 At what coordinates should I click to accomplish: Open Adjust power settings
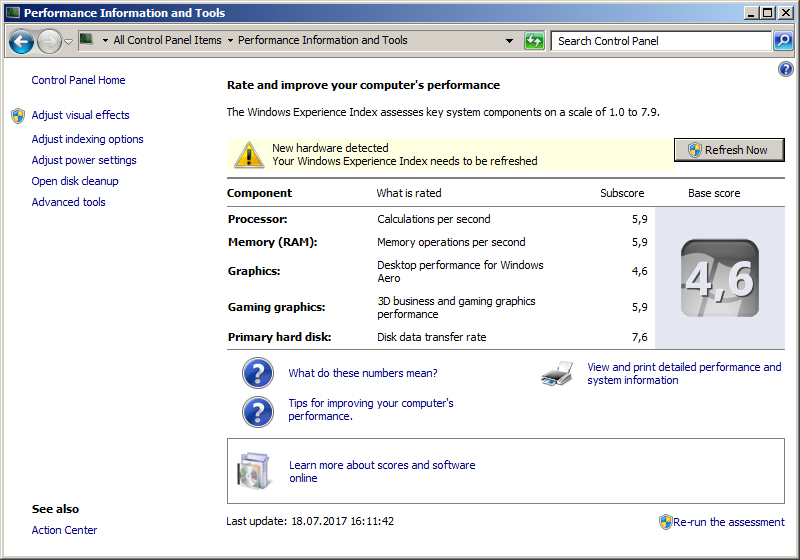pyautogui.click(x=84, y=160)
